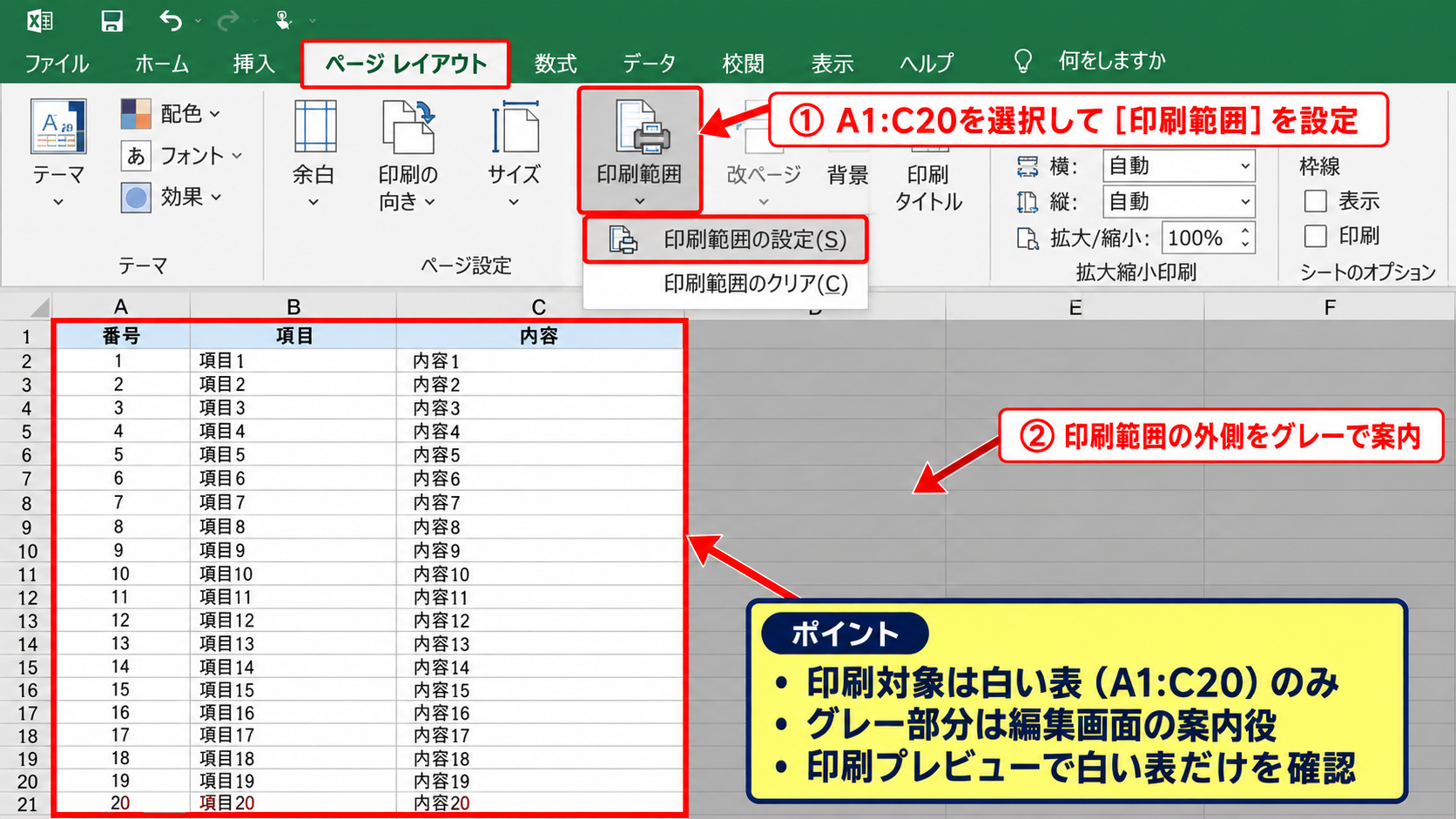Expand the 配色 dropdown arrow
Viewport: 1456px width, 819px height.
(x=215, y=114)
